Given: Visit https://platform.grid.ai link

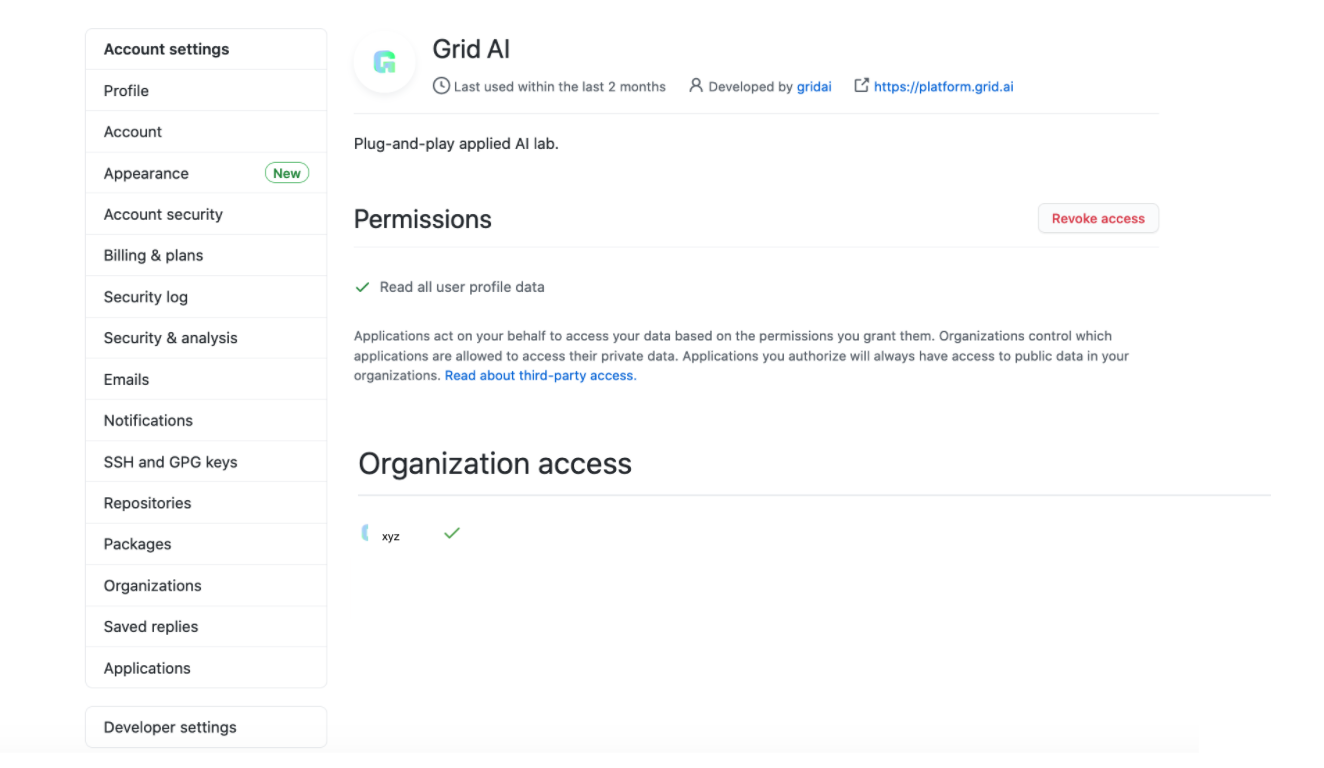Looking at the screenshot, I should tap(943, 87).
